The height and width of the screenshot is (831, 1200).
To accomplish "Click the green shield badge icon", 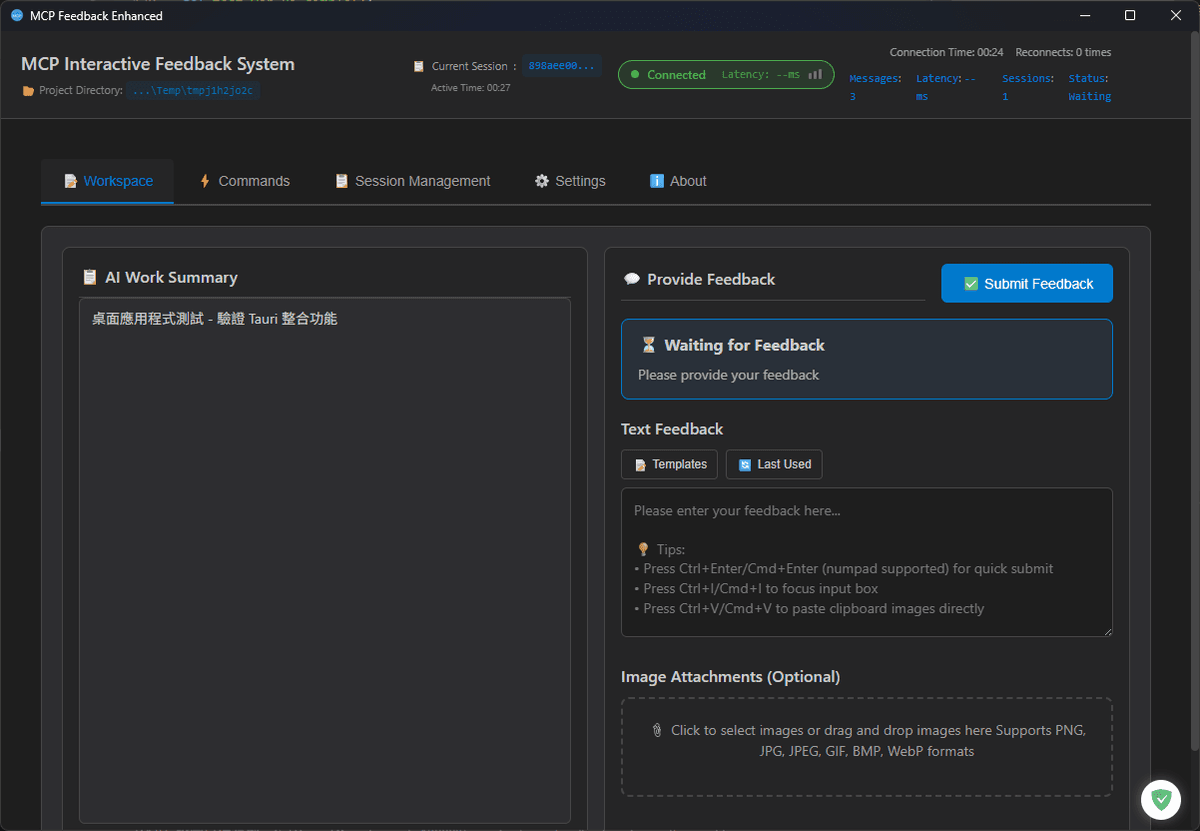I will (x=1161, y=800).
